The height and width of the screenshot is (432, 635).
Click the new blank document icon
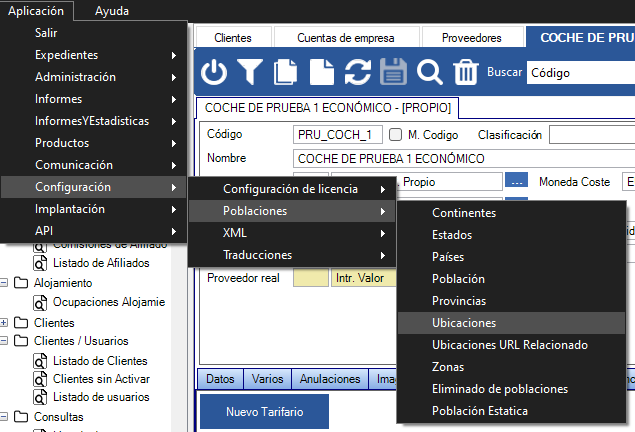click(321, 72)
